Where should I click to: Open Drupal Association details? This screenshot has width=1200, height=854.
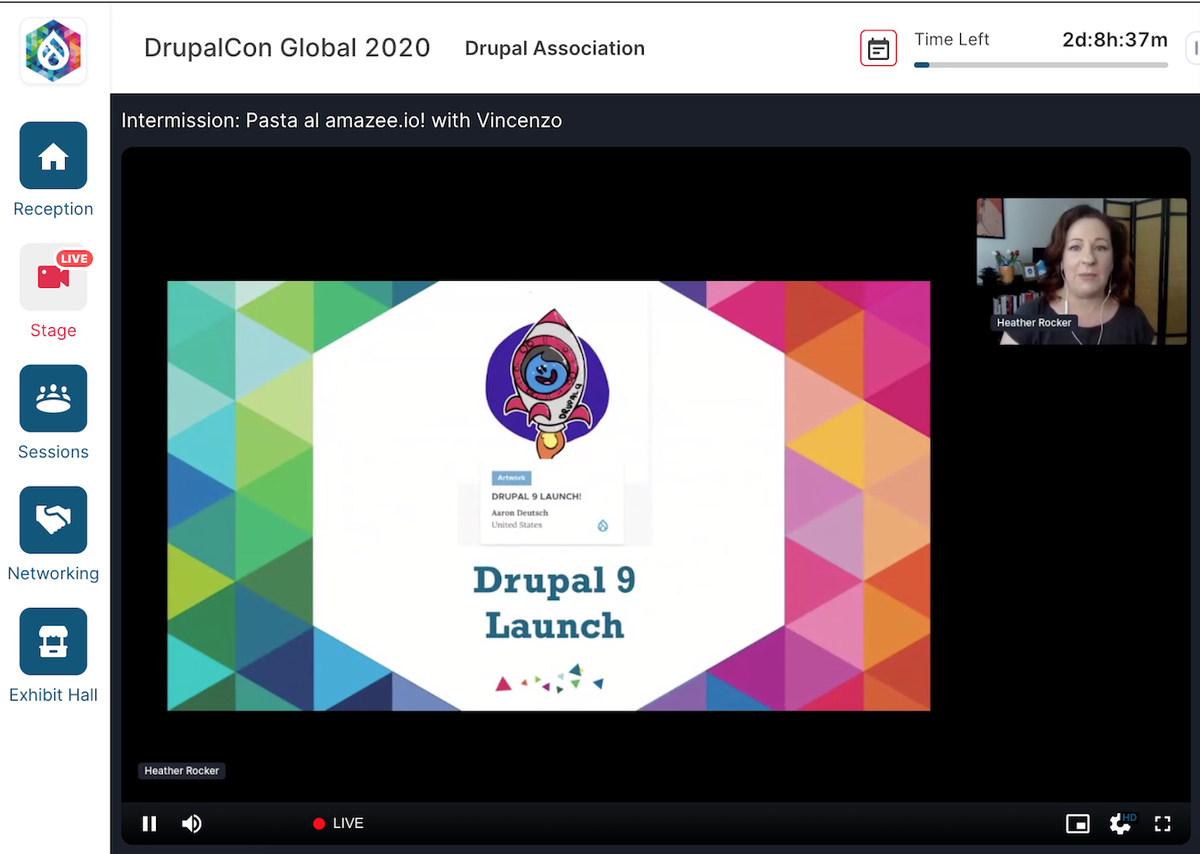[554, 48]
